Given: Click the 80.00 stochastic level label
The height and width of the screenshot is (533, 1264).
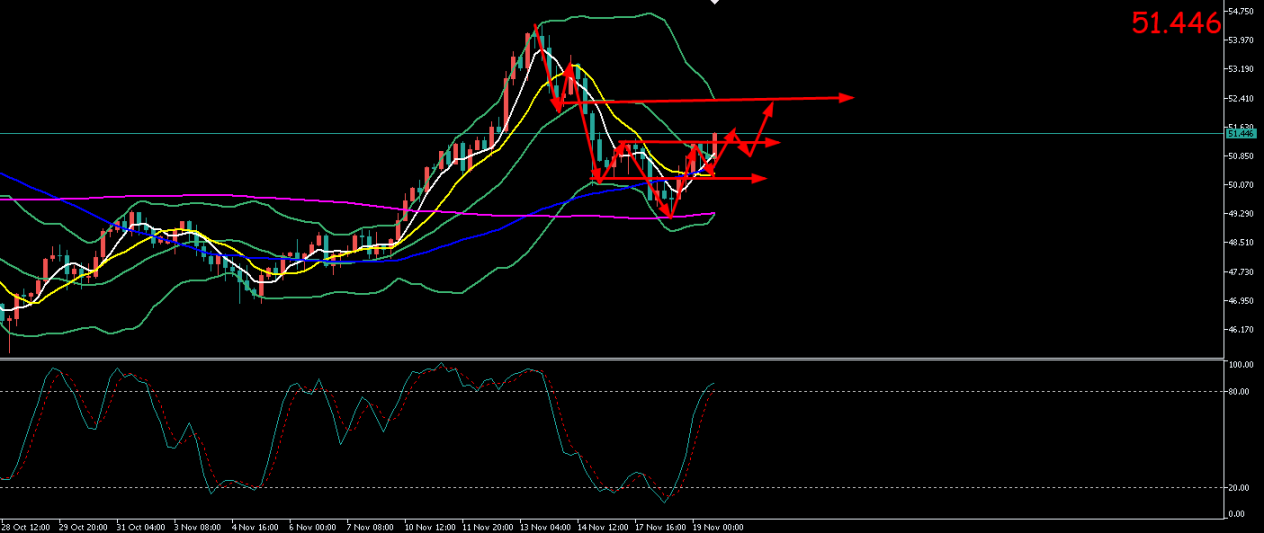Looking at the screenshot, I should [x=1238, y=392].
